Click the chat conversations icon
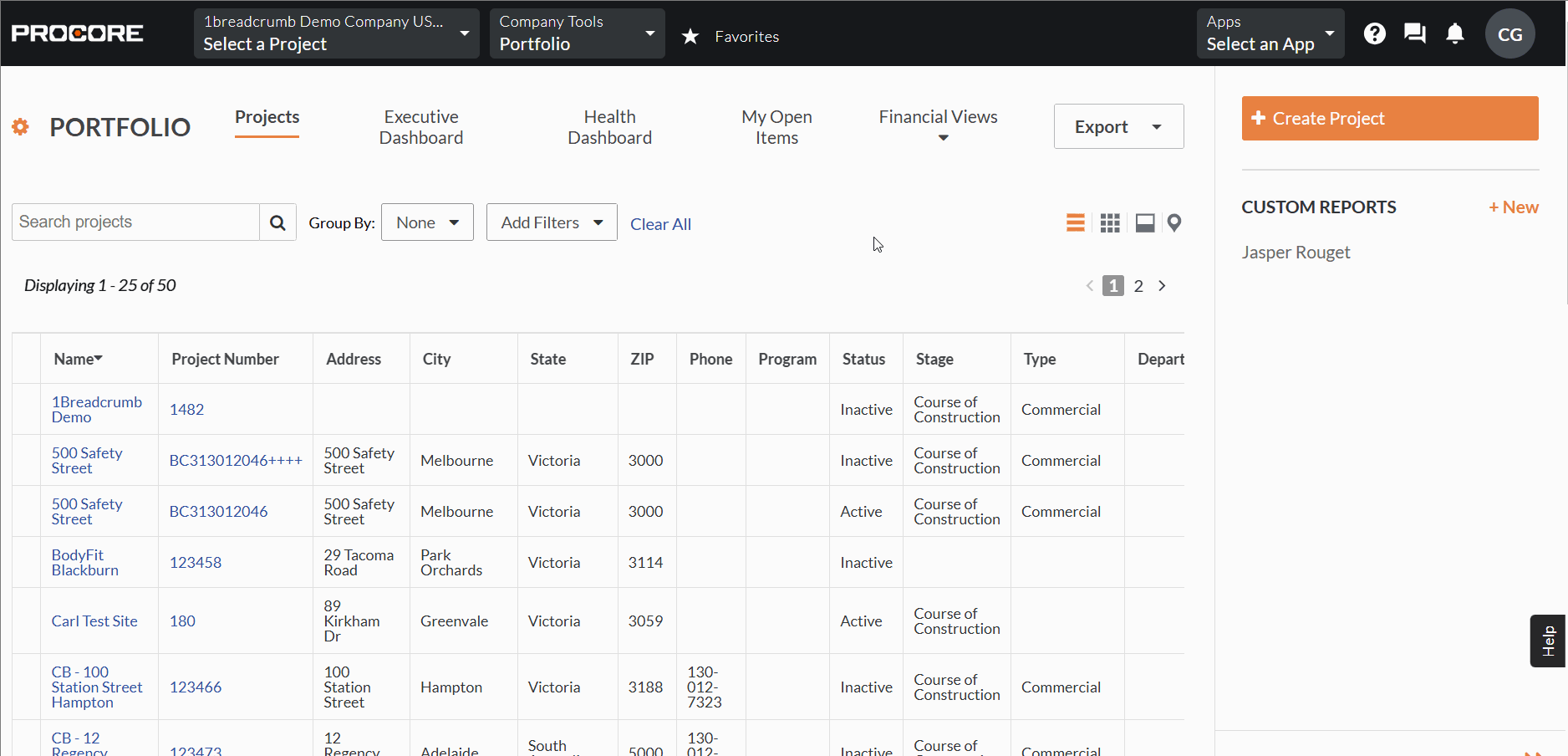 tap(1414, 33)
